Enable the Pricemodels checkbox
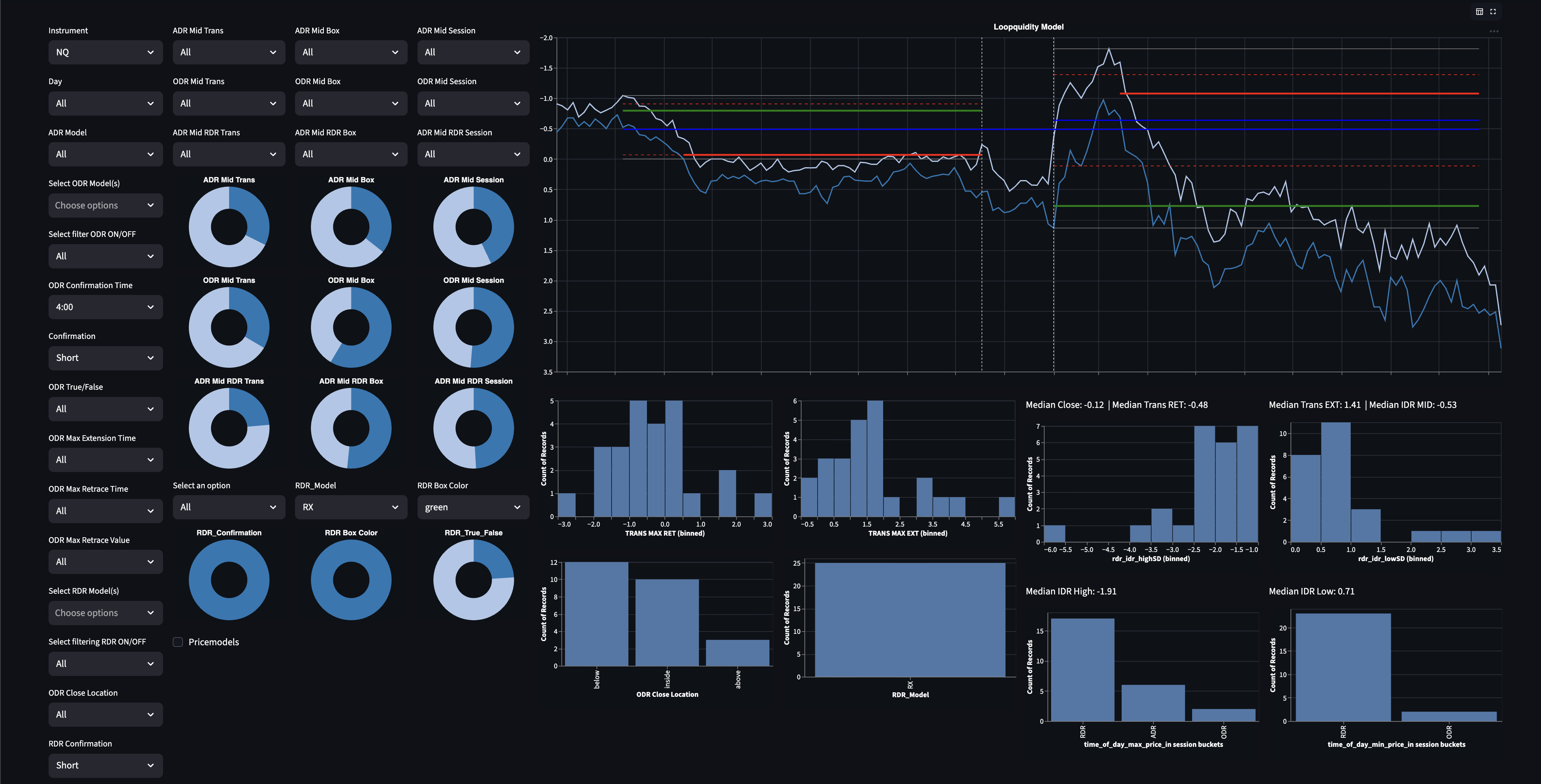 (x=178, y=642)
